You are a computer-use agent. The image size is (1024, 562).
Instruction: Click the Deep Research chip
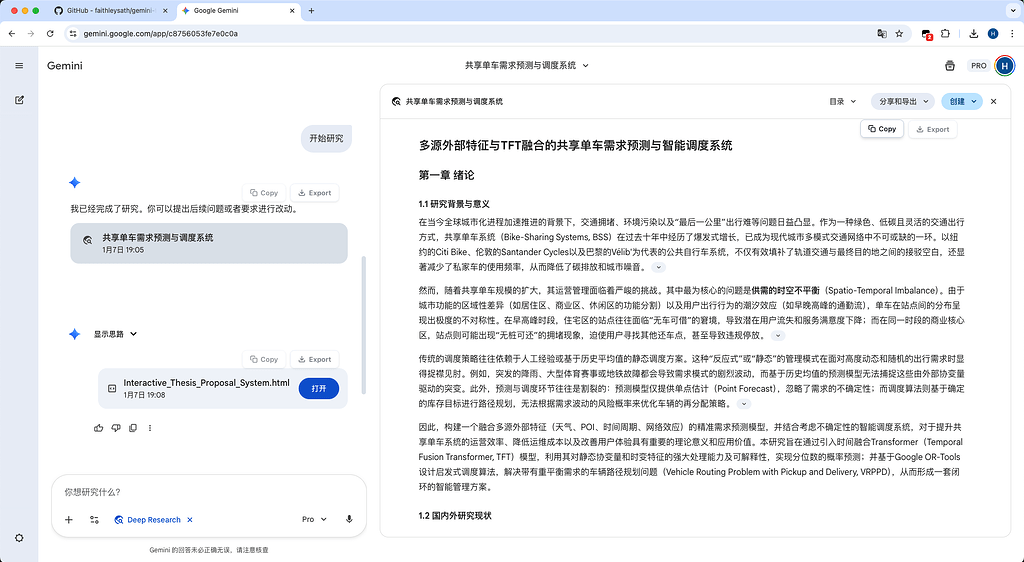pos(148,520)
